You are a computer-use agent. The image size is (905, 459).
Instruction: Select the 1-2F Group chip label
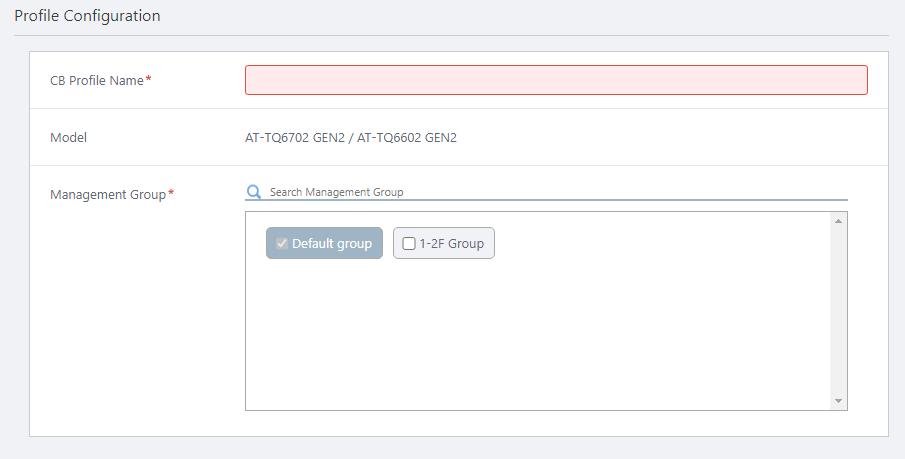click(x=452, y=243)
